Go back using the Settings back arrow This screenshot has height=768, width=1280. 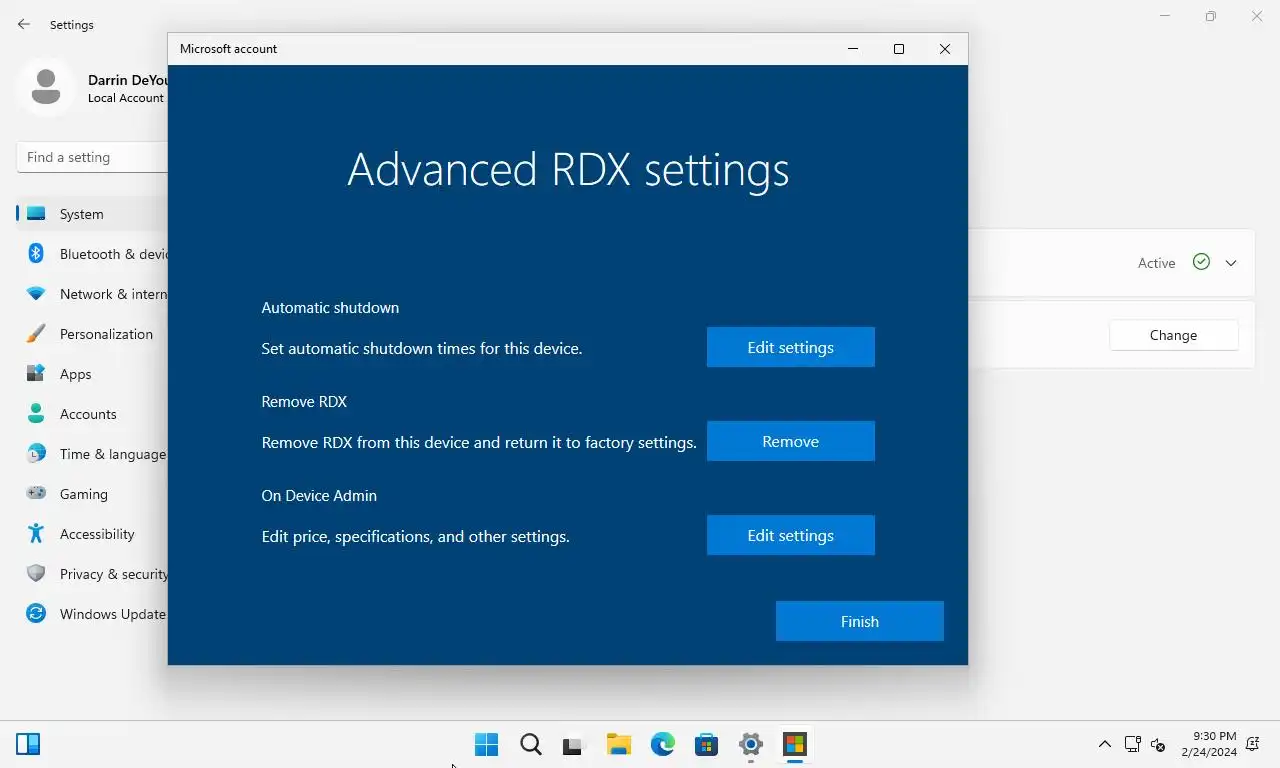[x=24, y=24]
